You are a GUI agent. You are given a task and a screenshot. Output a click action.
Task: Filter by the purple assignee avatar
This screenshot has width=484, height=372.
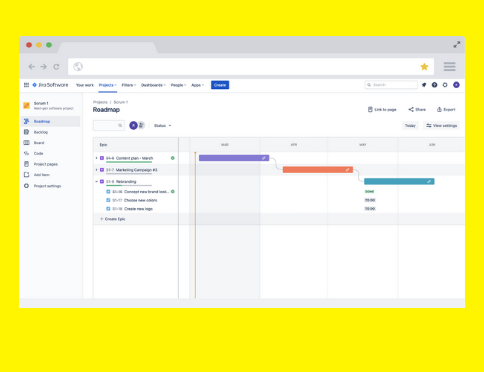click(133, 125)
